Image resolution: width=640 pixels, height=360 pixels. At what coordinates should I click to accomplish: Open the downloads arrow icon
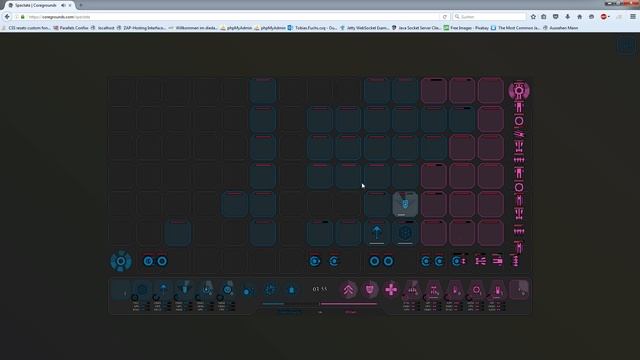coord(567,17)
